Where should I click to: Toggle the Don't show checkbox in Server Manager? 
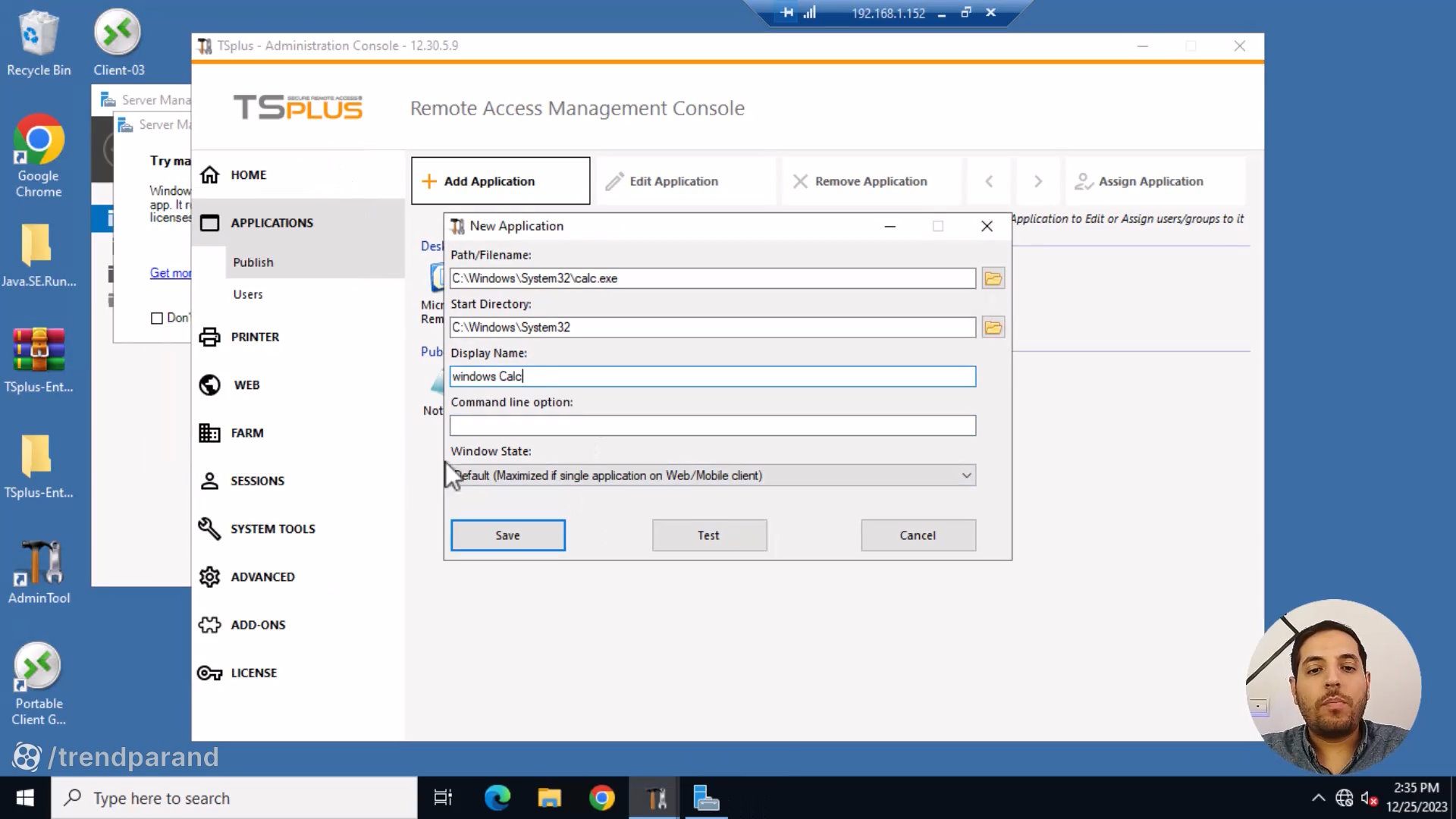point(157,318)
